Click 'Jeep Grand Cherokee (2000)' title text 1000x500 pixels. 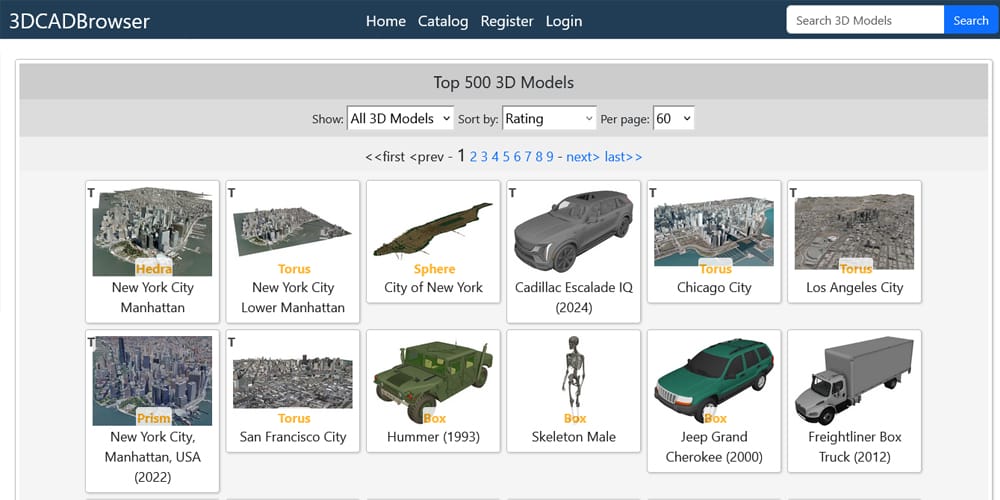714,447
